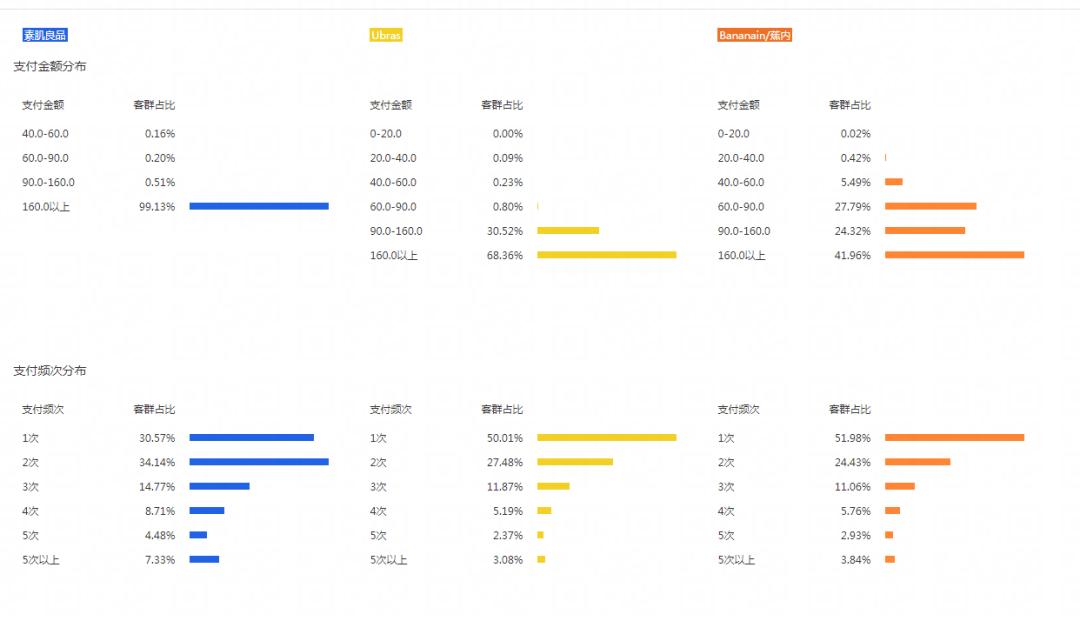
Task: Click 素肌良品's 7.33% bar for 5次以上
Action: (204, 560)
